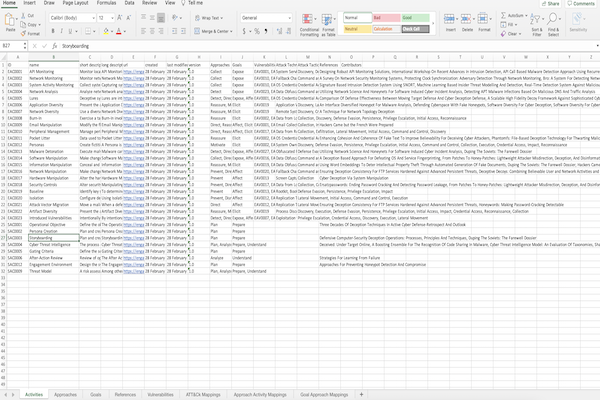Image resolution: width=600 pixels, height=400 pixels.
Task: Open the Fill dropdown
Action: click(509, 24)
